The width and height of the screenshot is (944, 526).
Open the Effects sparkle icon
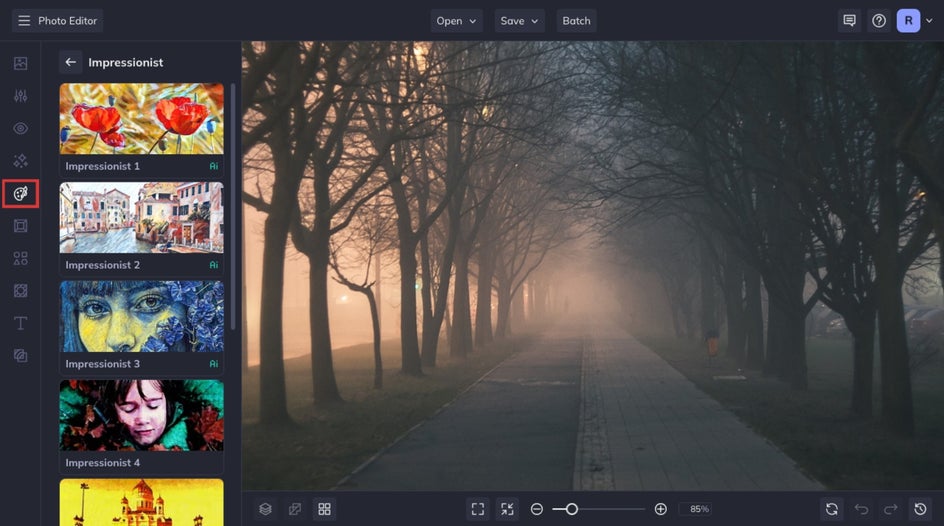pos(20,161)
